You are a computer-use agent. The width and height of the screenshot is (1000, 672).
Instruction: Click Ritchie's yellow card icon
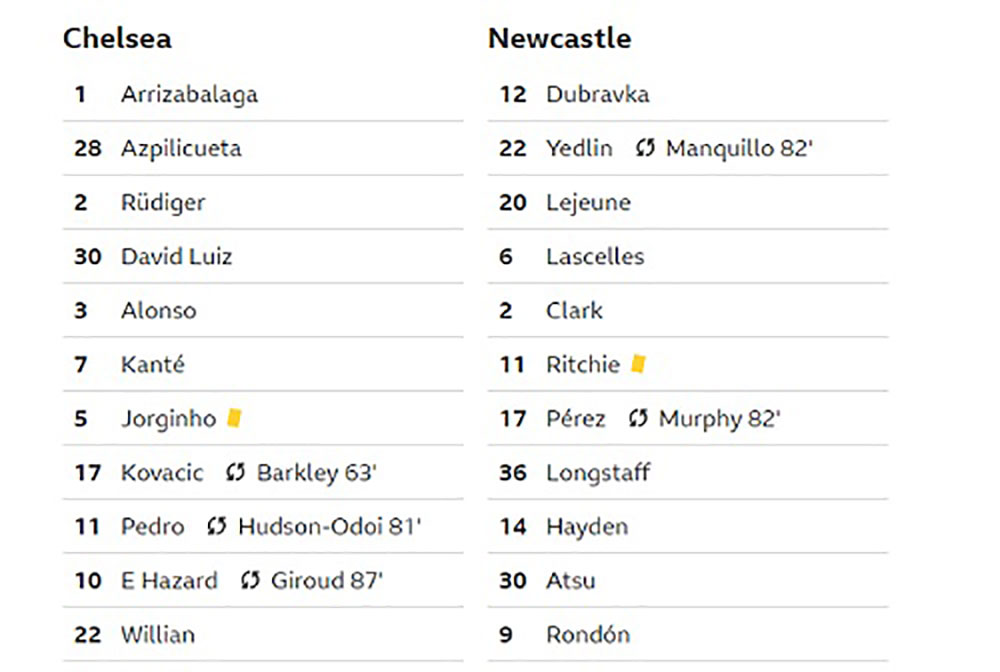click(638, 364)
